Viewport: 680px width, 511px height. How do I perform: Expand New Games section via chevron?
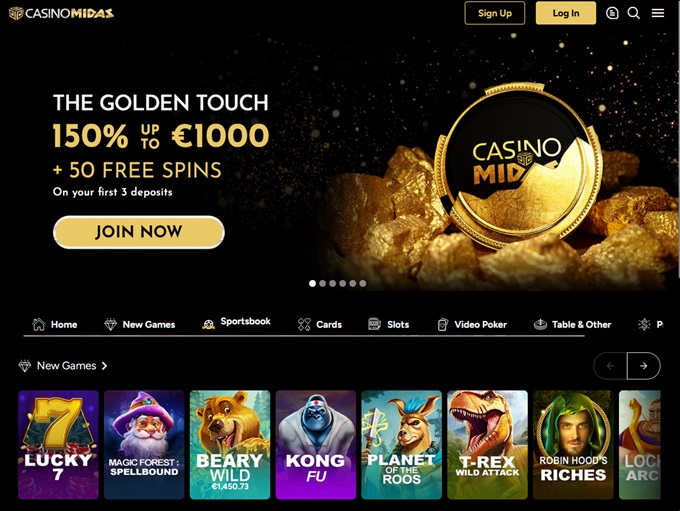tap(105, 366)
